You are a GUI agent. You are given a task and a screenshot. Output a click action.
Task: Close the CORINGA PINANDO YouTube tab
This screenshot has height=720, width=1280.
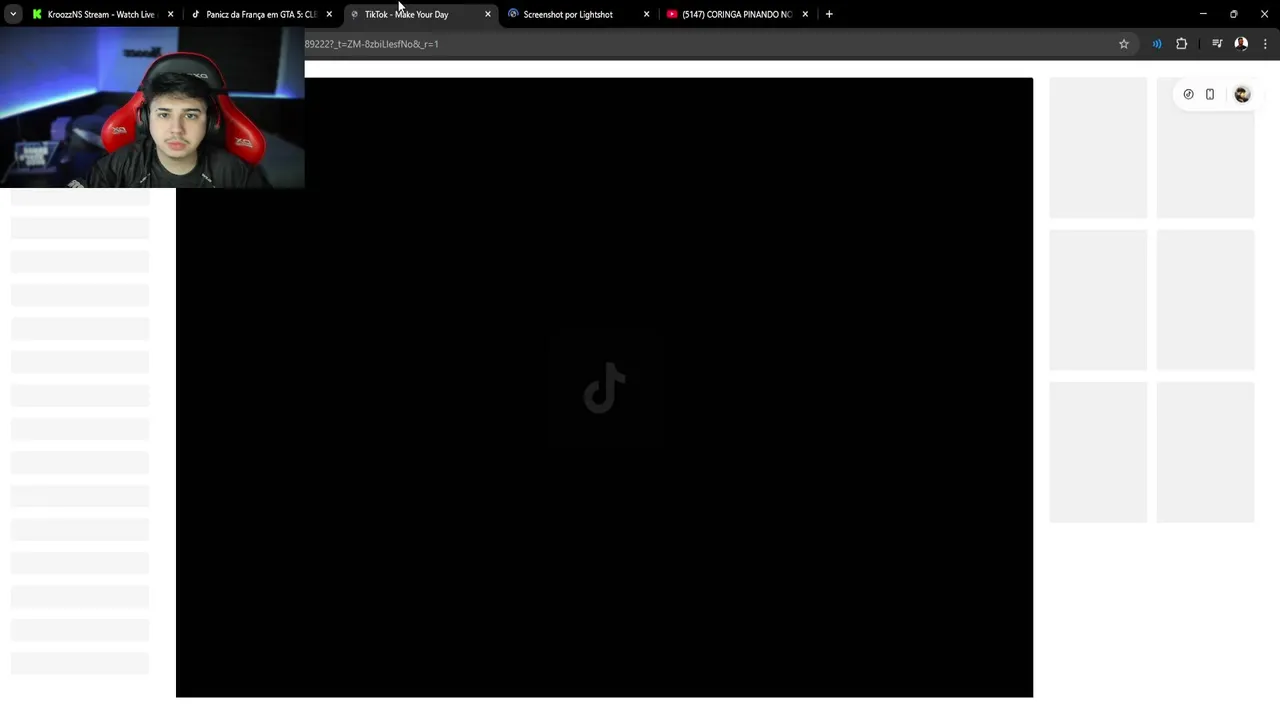point(805,14)
